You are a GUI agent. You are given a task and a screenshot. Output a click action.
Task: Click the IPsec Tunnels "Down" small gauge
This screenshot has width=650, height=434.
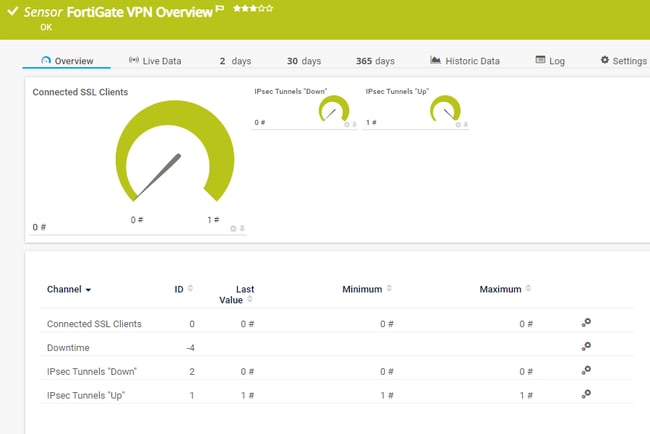coord(334,109)
